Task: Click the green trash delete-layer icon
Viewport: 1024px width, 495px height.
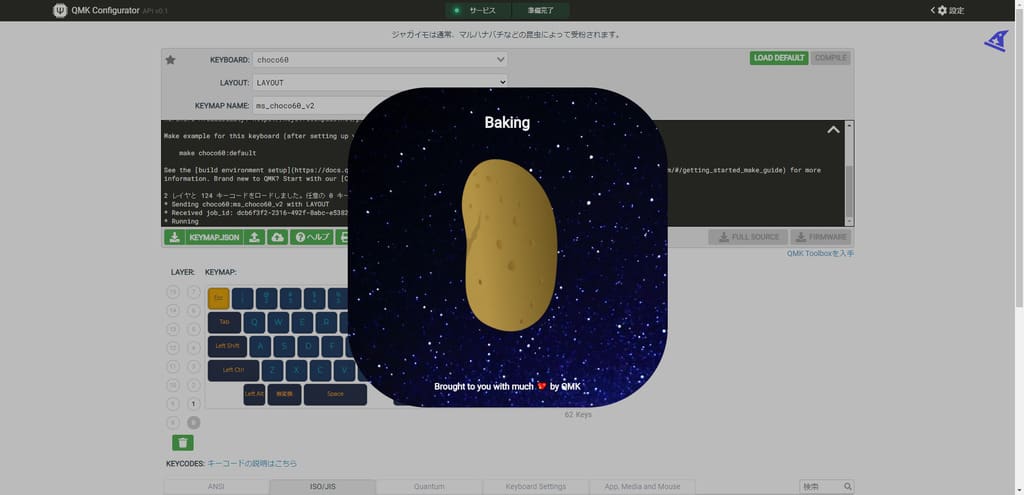Action: point(183,442)
